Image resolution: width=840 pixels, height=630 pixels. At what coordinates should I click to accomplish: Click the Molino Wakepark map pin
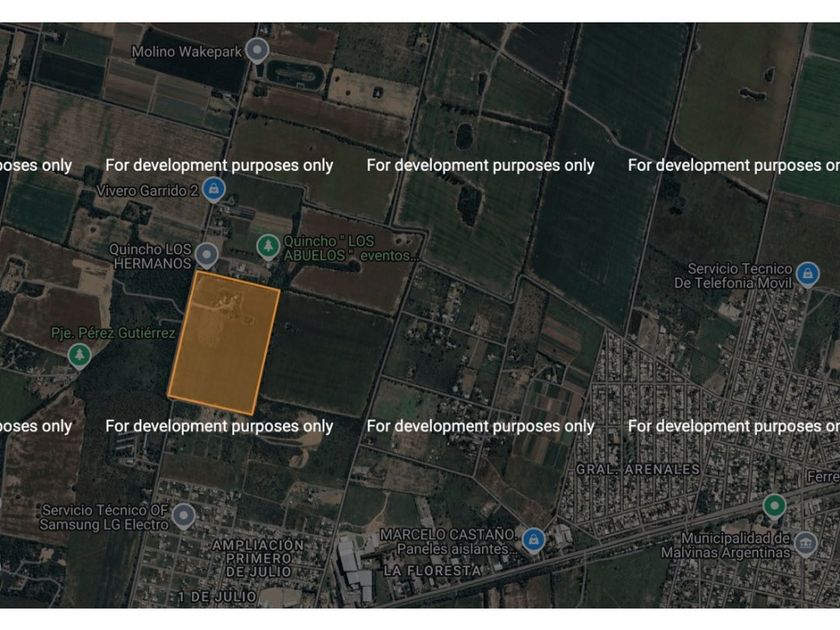click(257, 51)
